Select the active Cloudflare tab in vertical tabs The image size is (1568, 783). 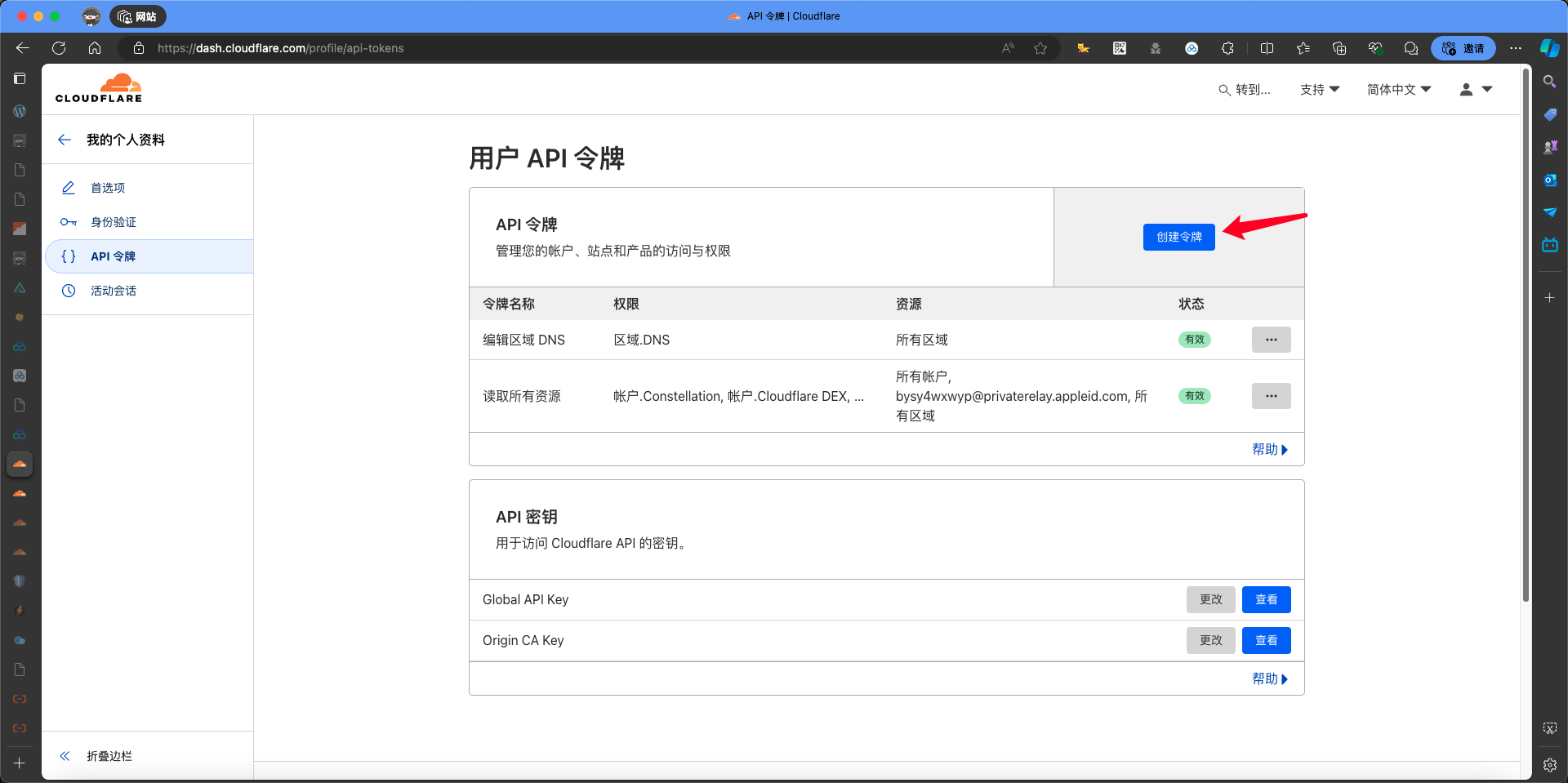(20, 464)
